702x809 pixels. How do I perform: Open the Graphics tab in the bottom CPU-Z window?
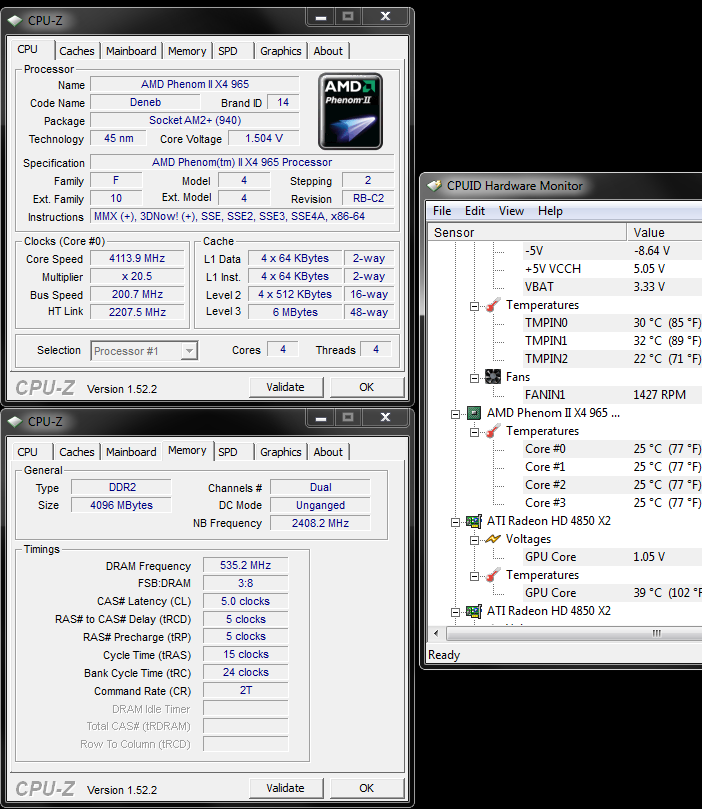click(x=281, y=452)
